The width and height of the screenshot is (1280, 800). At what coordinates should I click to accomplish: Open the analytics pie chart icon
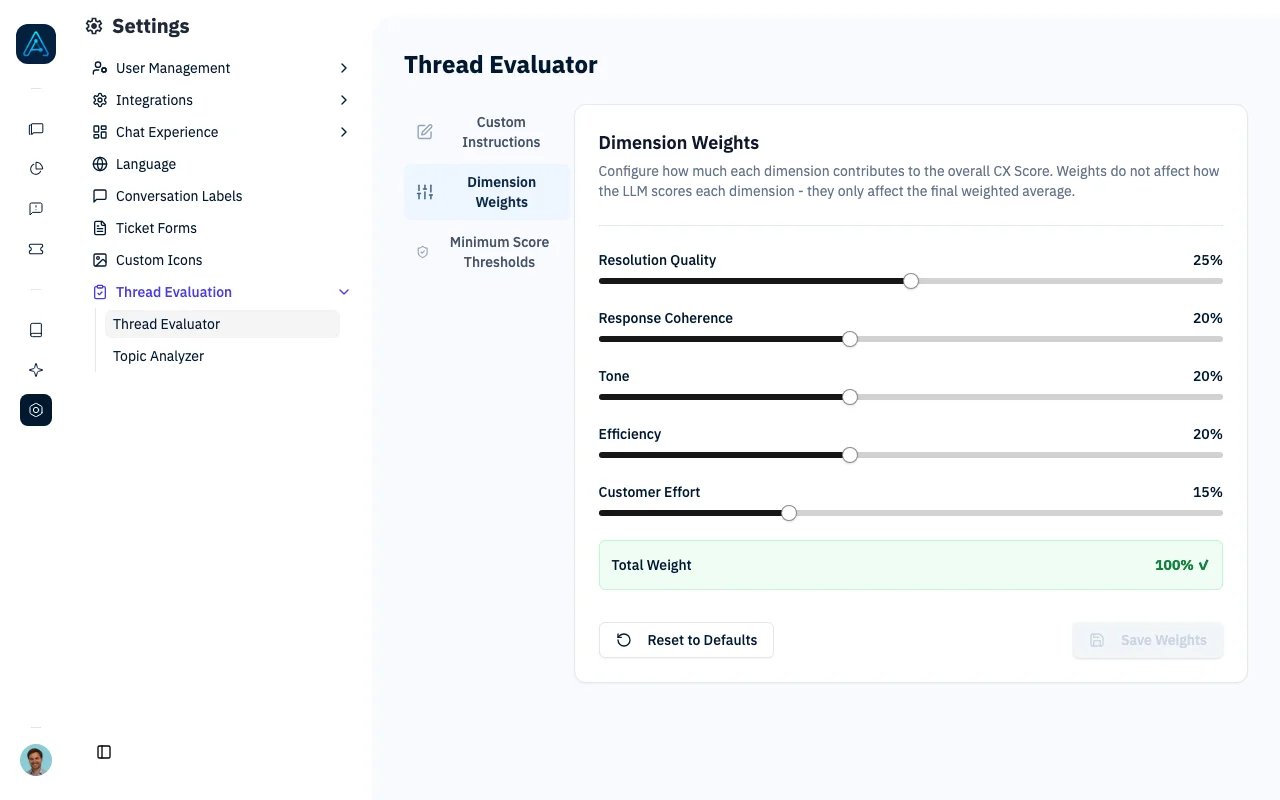point(36,169)
